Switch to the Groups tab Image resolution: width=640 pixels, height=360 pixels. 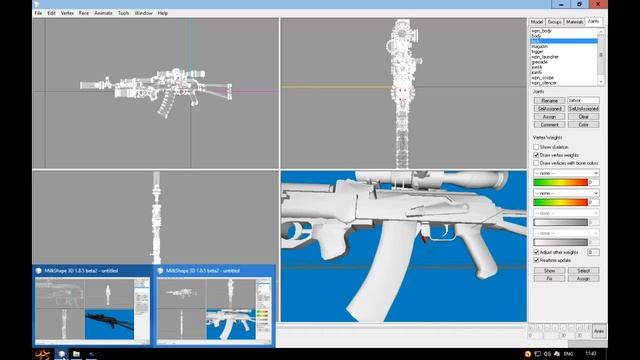pos(554,22)
